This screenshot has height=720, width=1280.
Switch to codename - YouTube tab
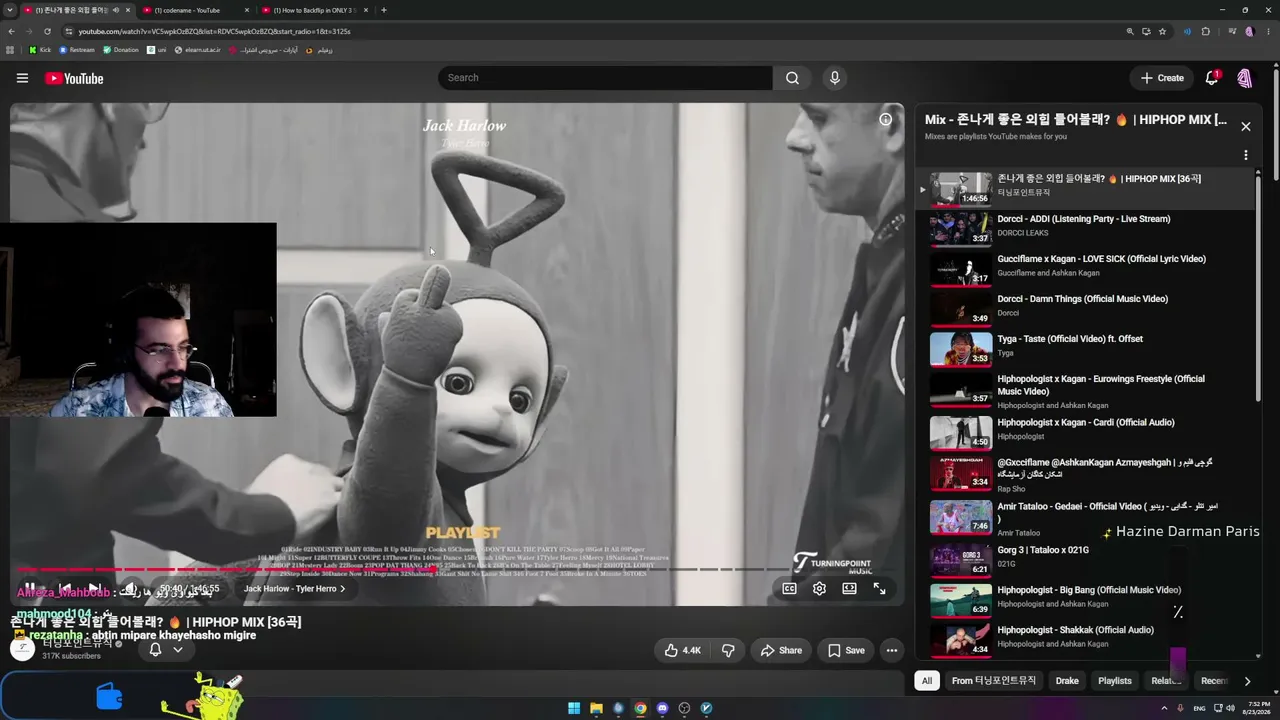(x=195, y=10)
